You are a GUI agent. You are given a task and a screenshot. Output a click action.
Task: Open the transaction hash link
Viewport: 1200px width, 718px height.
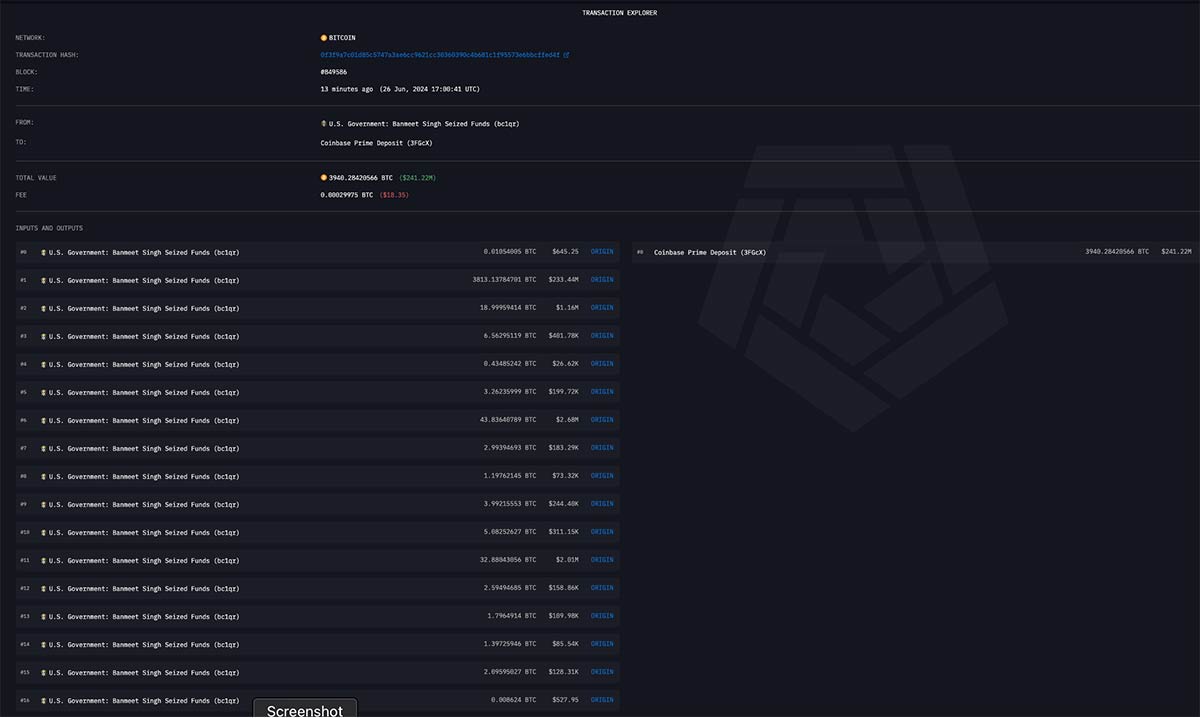[x=440, y=55]
